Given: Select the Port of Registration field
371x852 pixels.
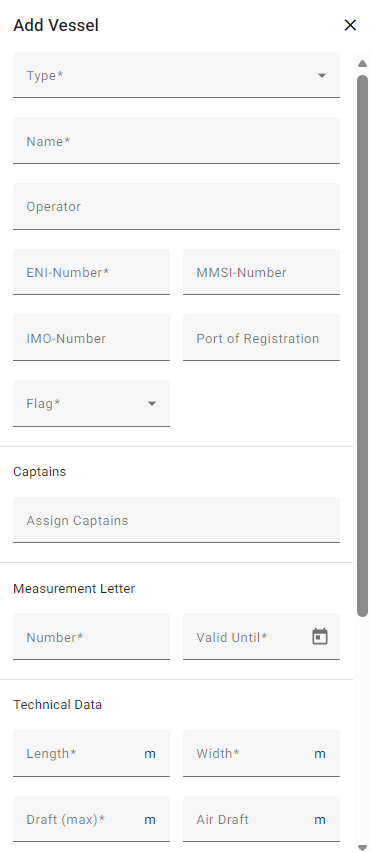Looking at the screenshot, I should click(261, 337).
